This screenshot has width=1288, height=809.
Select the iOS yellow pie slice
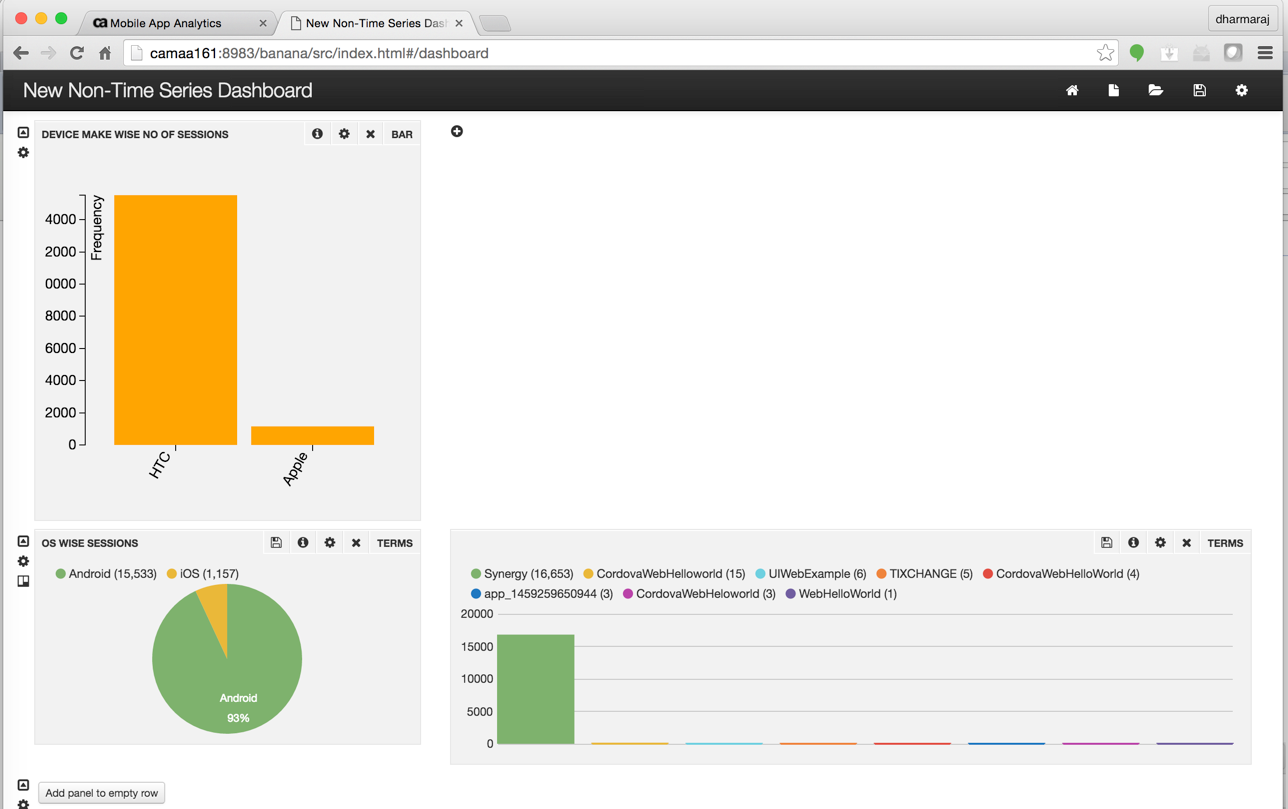(214, 606)
